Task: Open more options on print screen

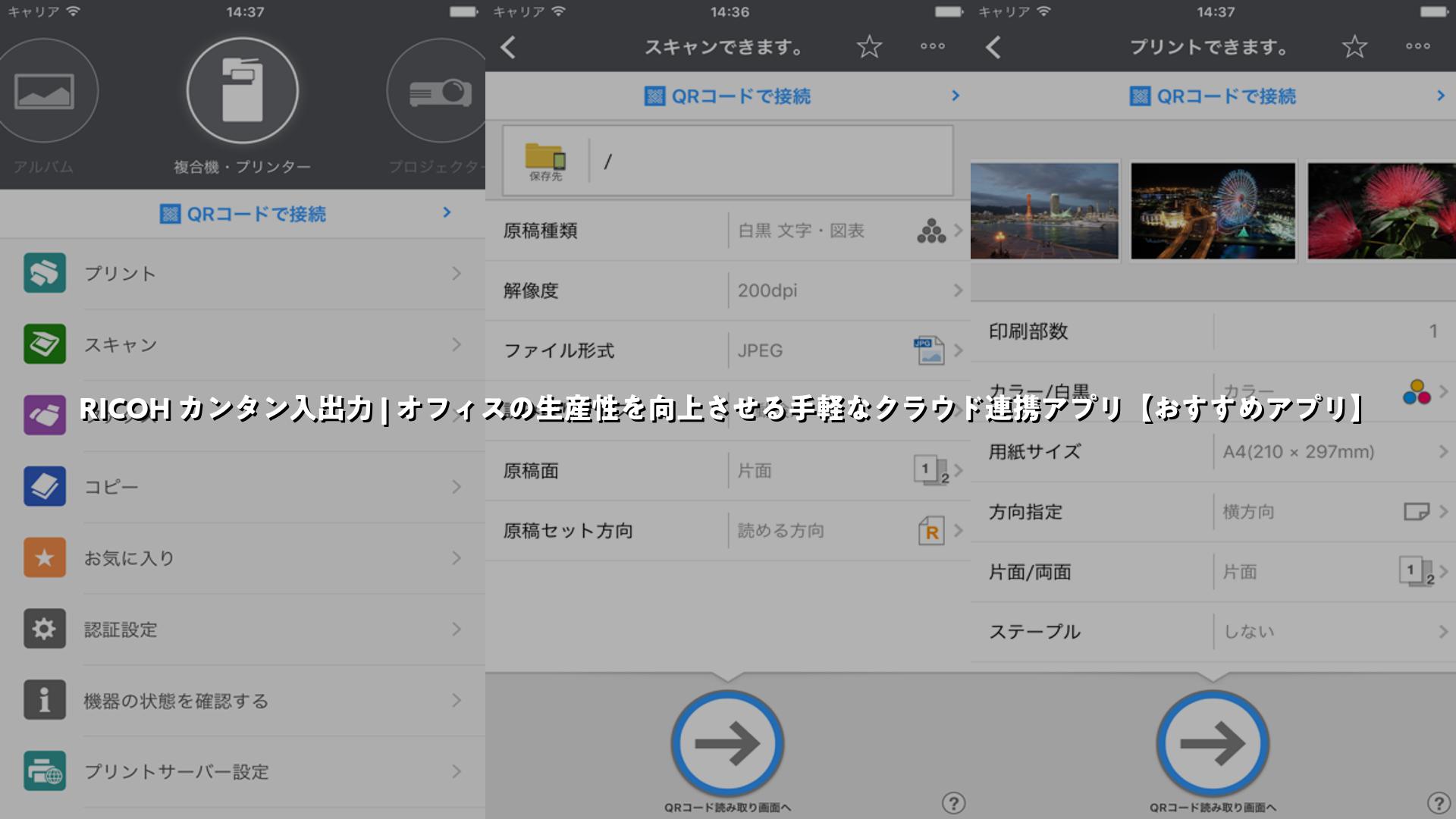Action: 1418,46
